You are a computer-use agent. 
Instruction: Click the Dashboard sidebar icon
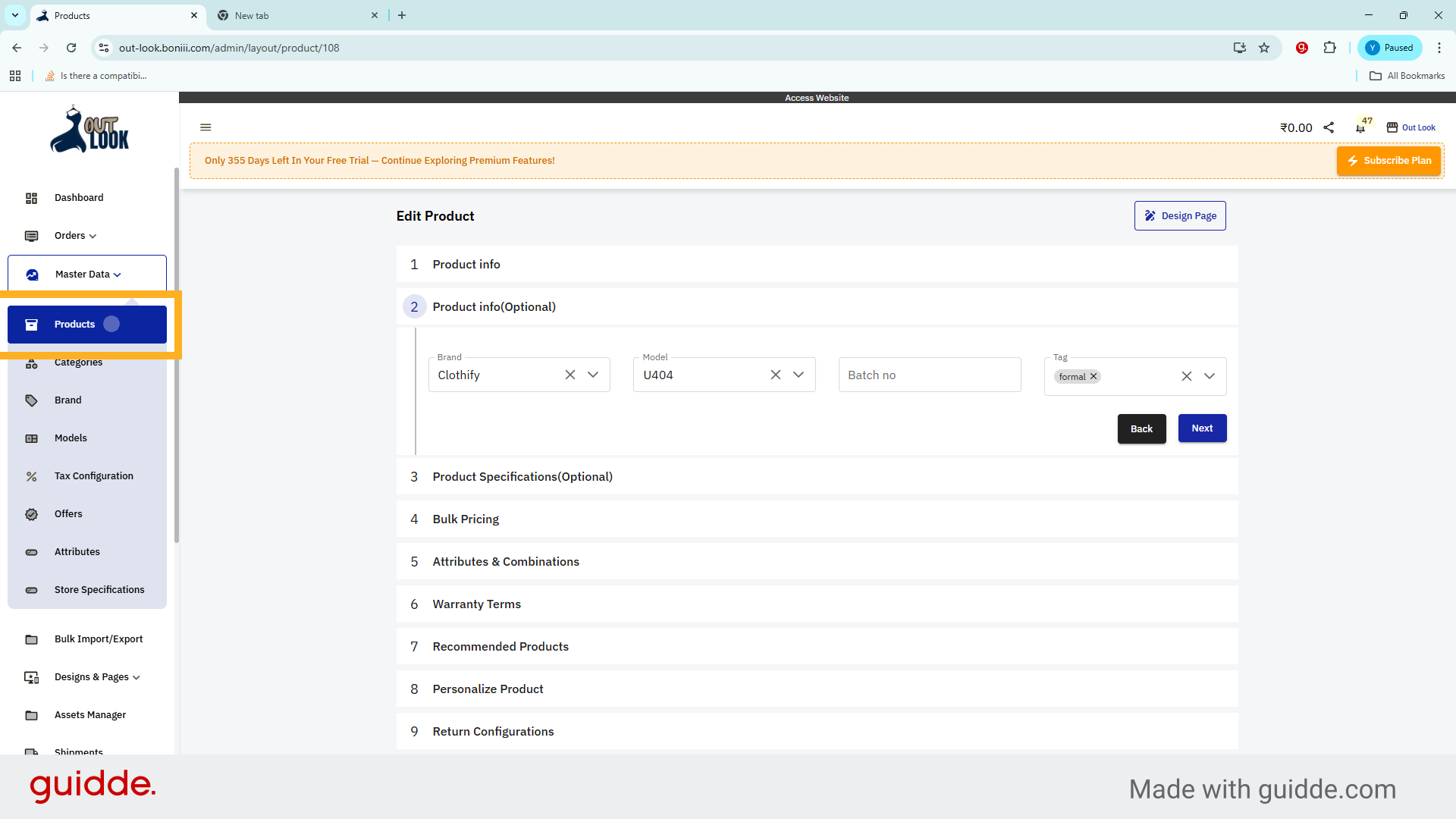pyautogui.click(x=31, y=198)
